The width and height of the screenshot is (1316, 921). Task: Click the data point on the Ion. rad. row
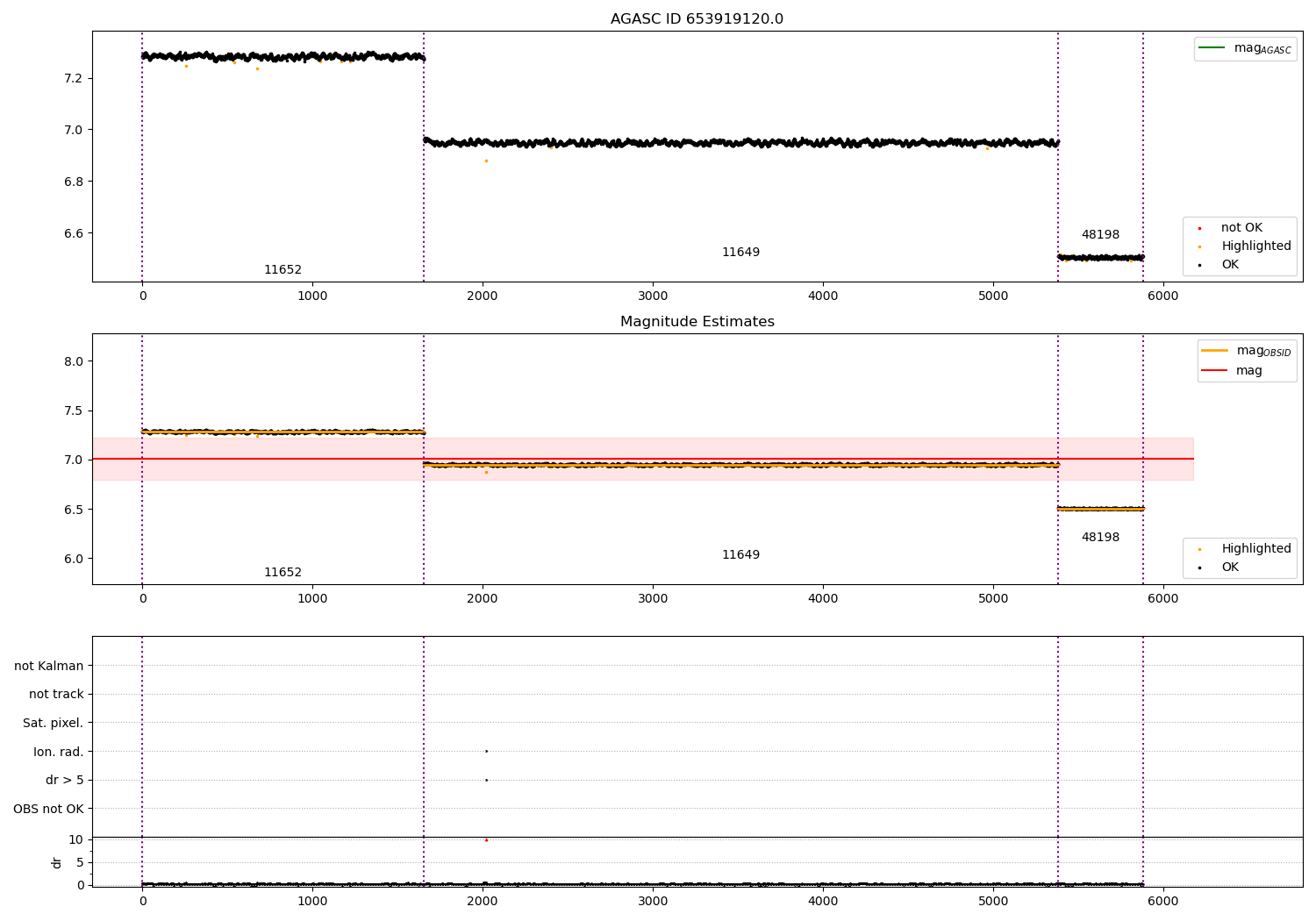pyautogui.click(x=486, y=751)
